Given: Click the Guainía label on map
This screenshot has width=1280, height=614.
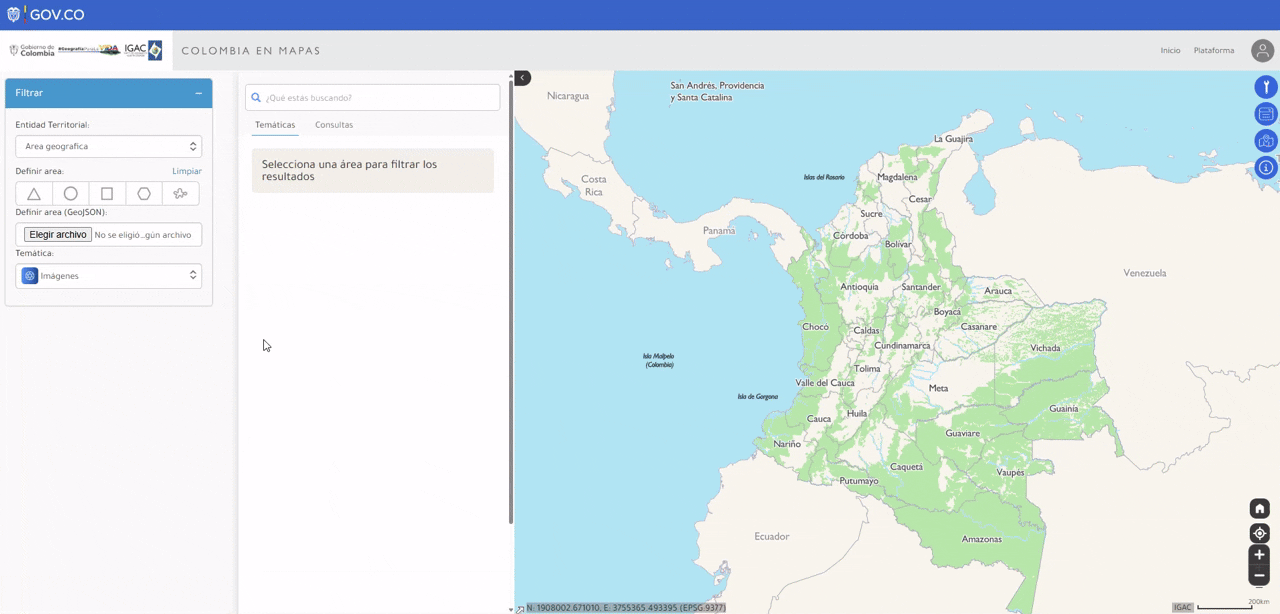Looking at the screenshot, I should pos(1063,408).
